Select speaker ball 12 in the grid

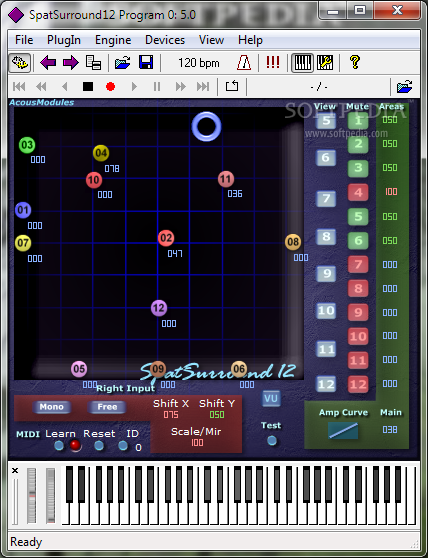[x=159, y=308]
